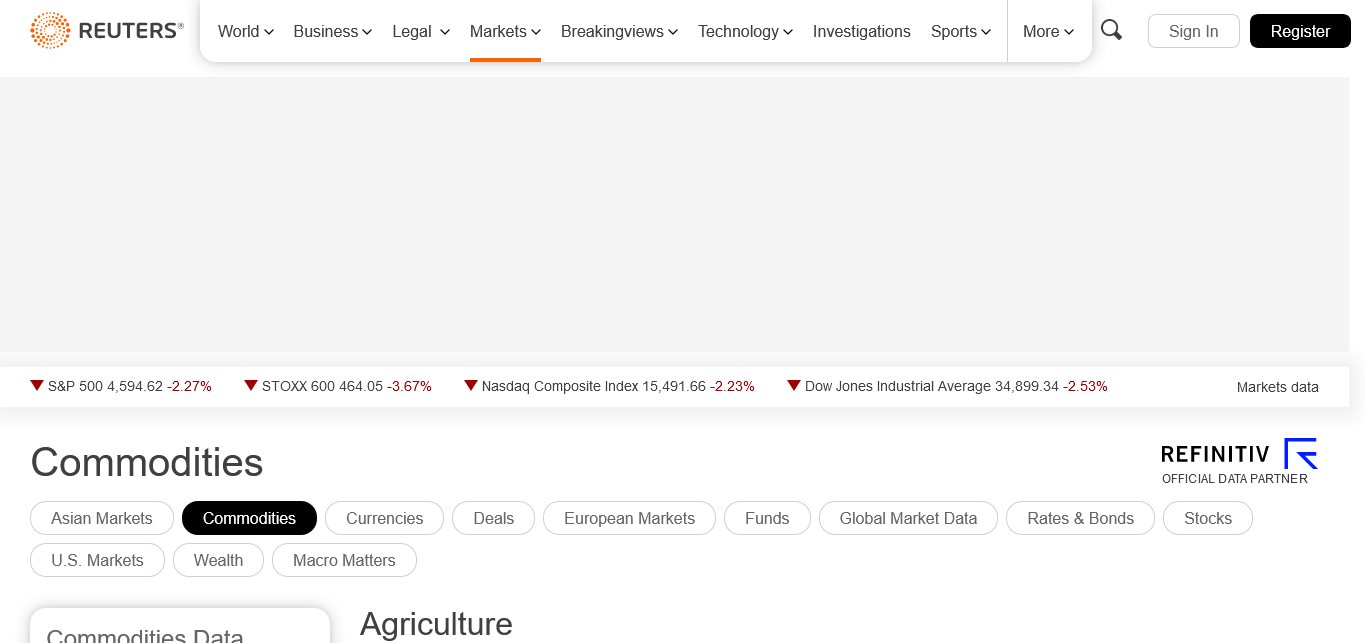Viewport: 1366px width, 643px height.
Task: Click the Register button
Action: [1300, 31]
